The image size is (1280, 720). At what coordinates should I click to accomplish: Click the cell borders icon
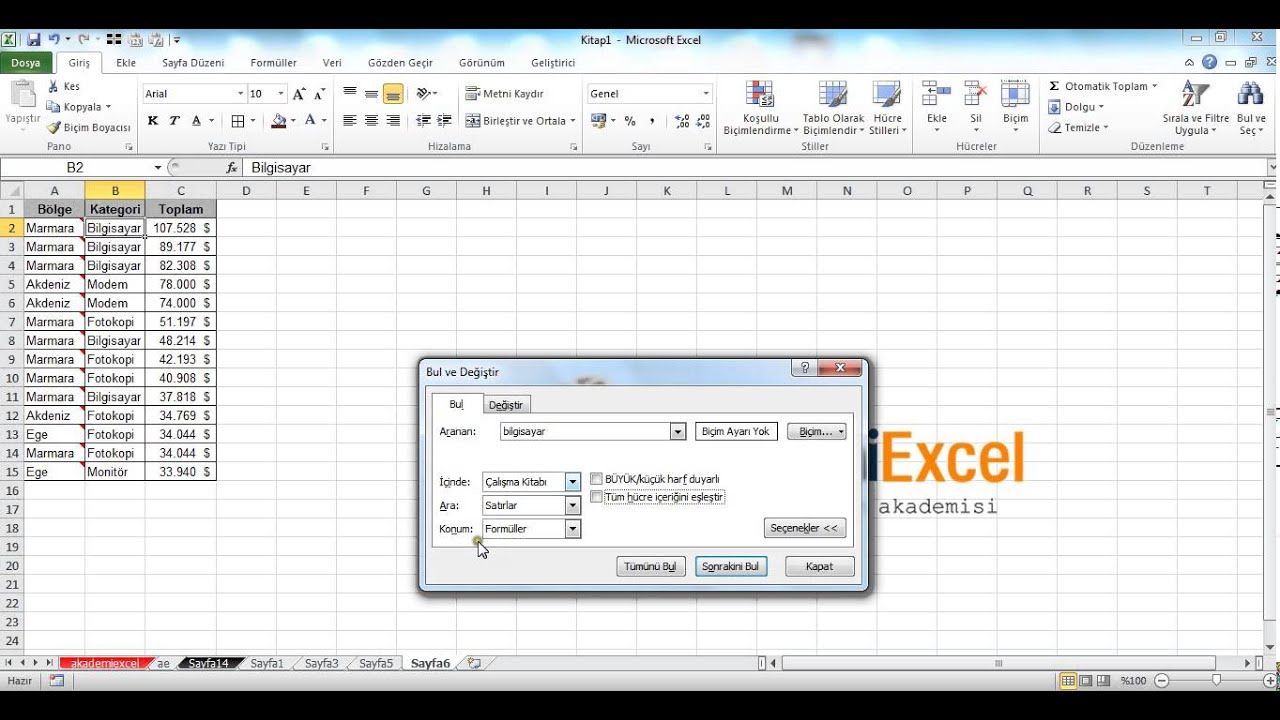tap(238, 121)
